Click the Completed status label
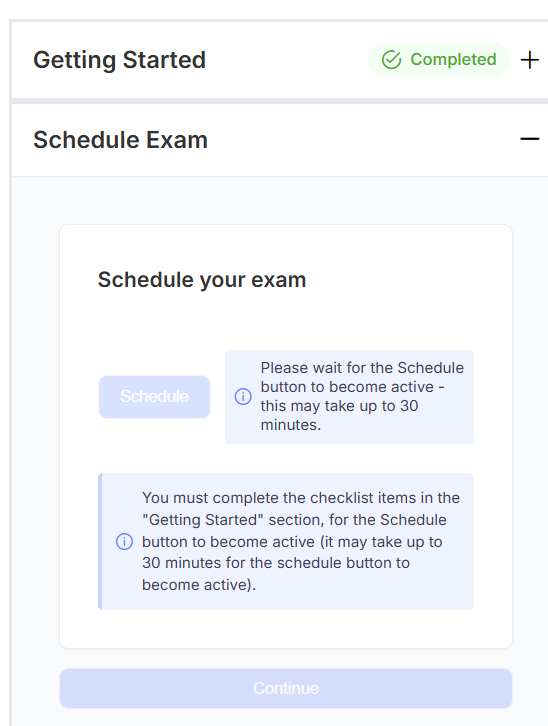The height and width of the screenshot is (726, 548). click(x=453, y=59)
